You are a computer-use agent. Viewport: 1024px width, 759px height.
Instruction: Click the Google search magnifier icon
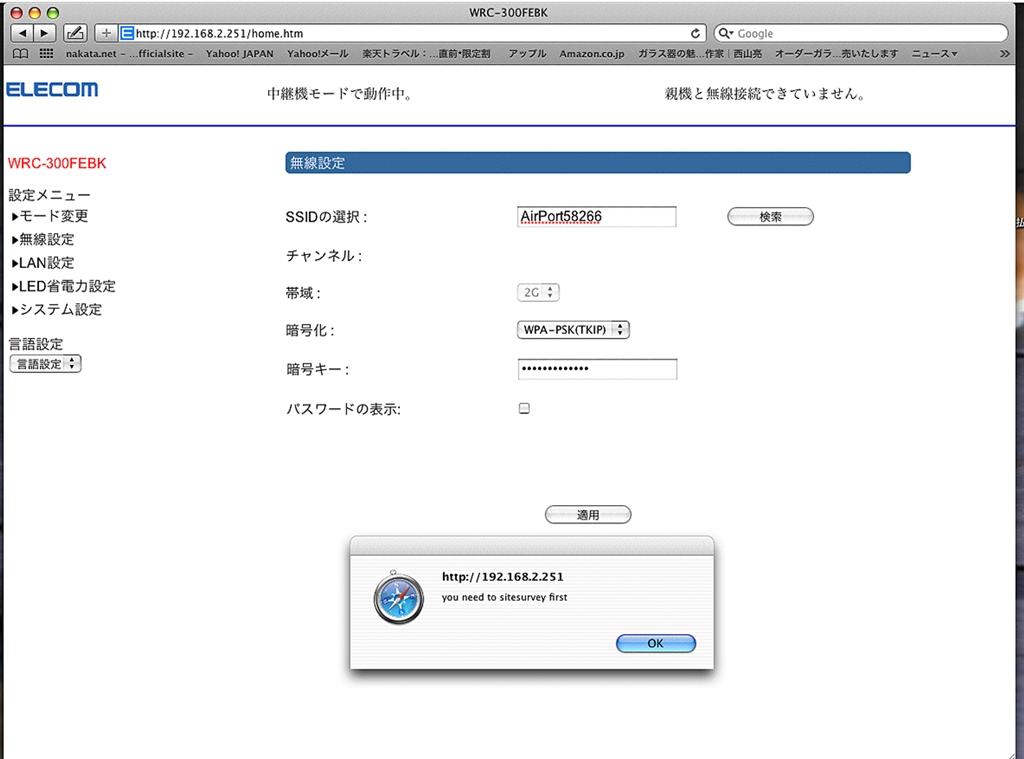725,33
